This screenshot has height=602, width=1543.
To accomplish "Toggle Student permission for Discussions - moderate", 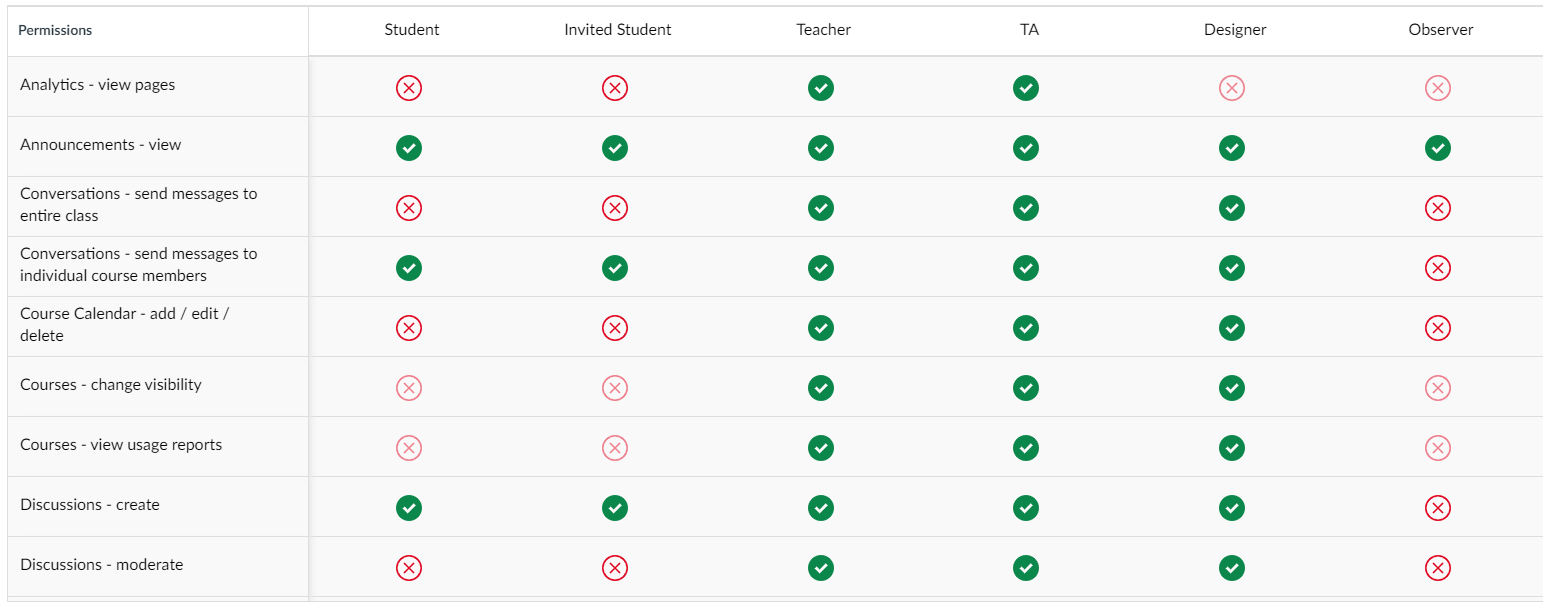I will [x=408, y=568].
